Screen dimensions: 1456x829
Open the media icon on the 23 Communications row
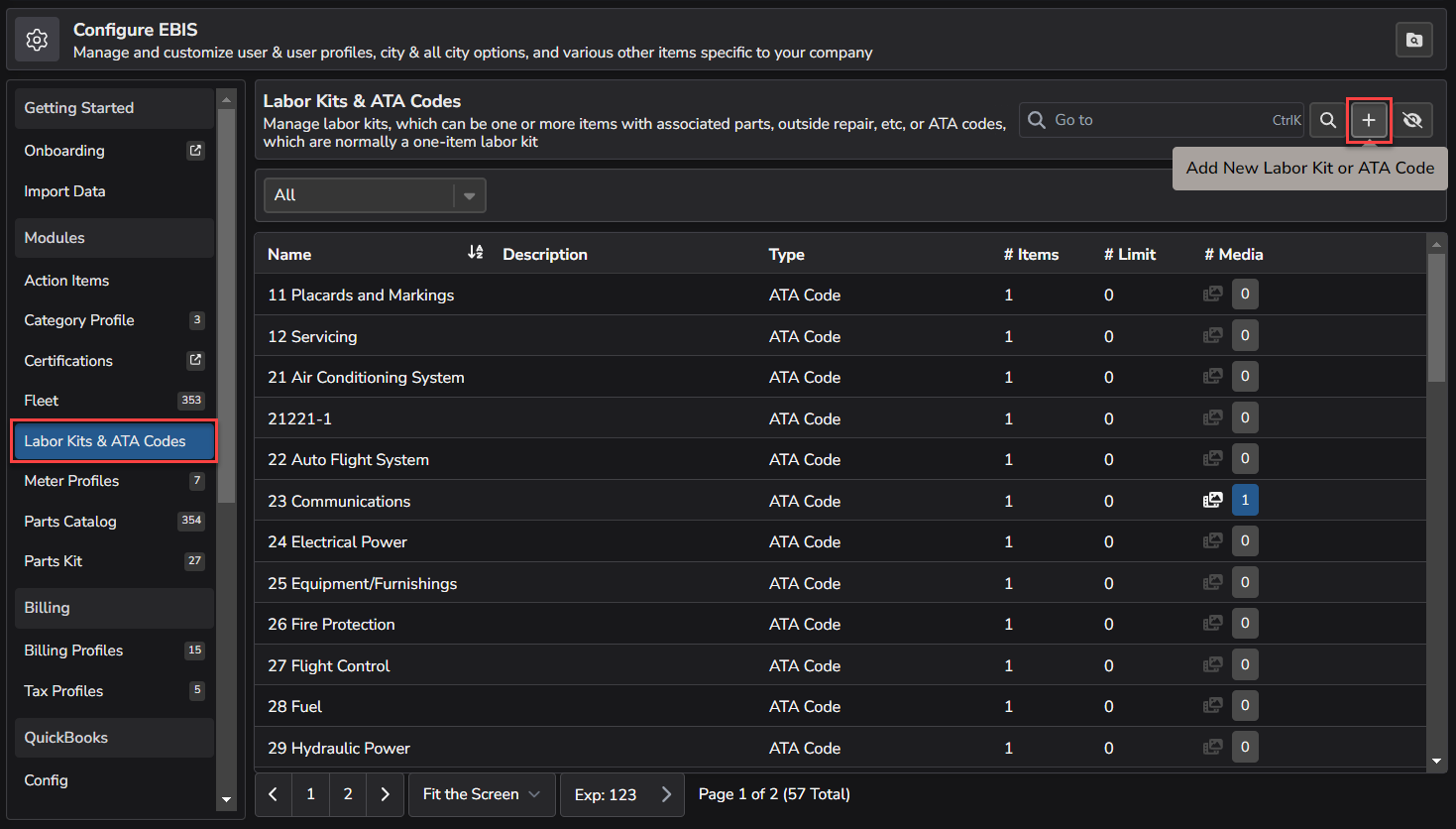click(x=1212, y=500)
